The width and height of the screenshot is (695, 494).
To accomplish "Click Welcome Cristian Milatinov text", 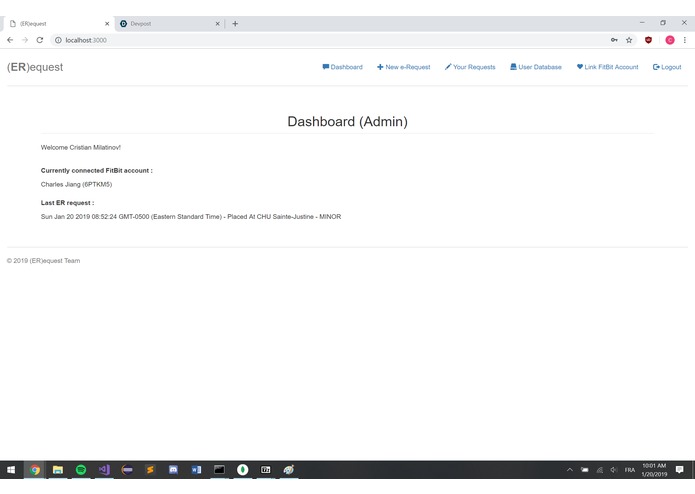I will click(x=81, y=148).
